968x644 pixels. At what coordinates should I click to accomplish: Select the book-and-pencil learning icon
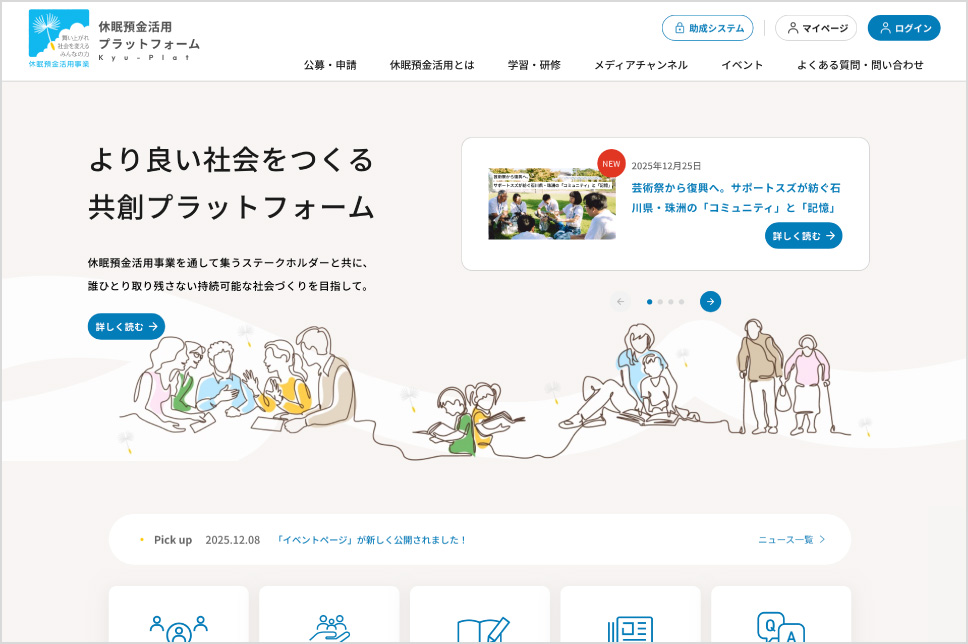point(479,620)
